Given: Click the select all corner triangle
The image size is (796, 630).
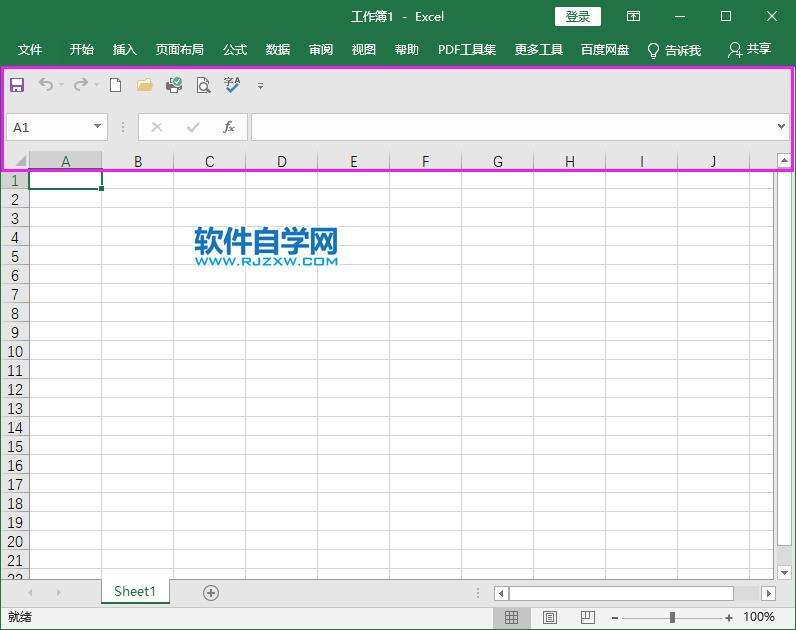Looking at the screenshot, I should click(20, 161).
